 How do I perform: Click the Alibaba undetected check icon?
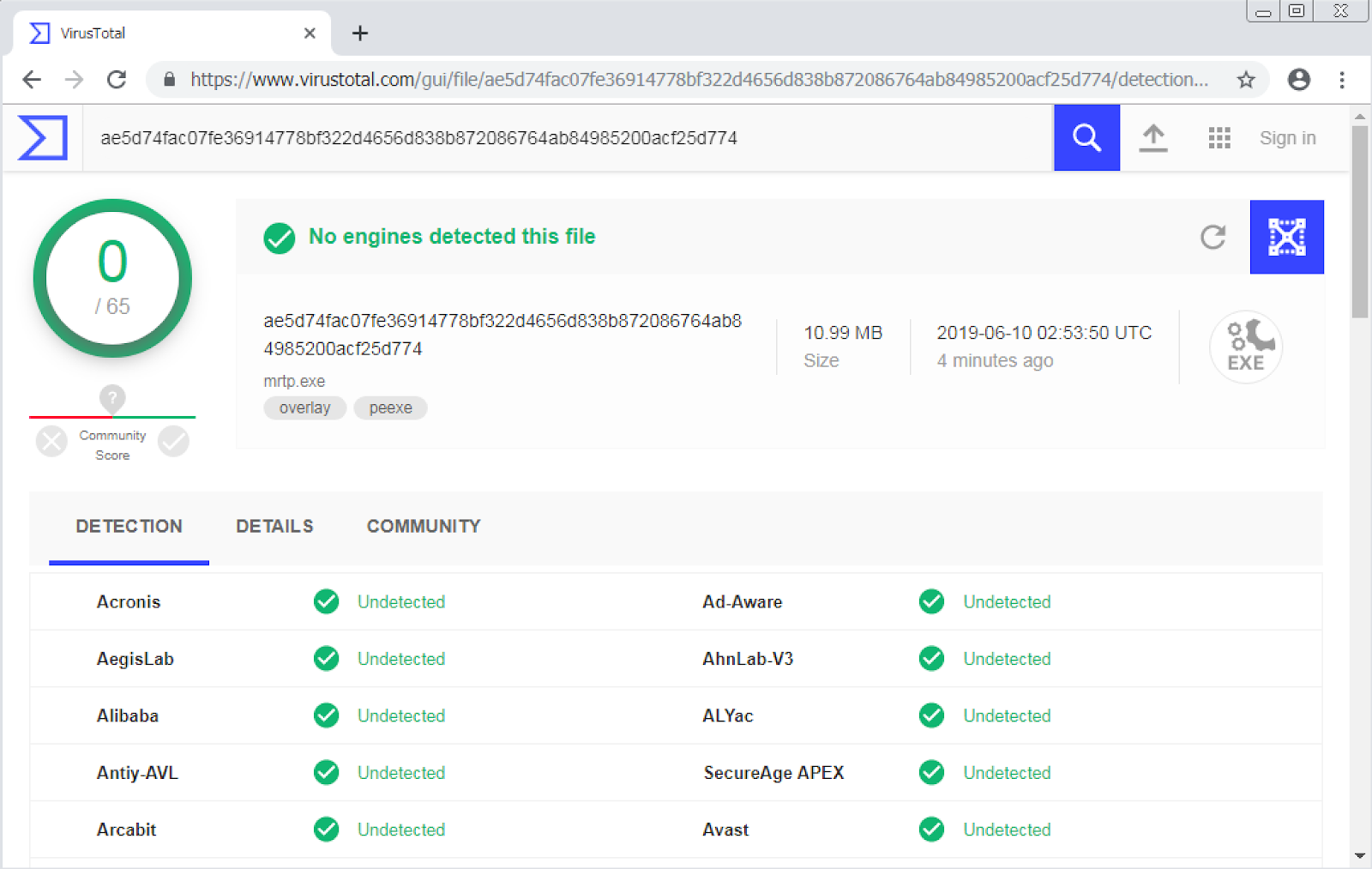(326, 715)
